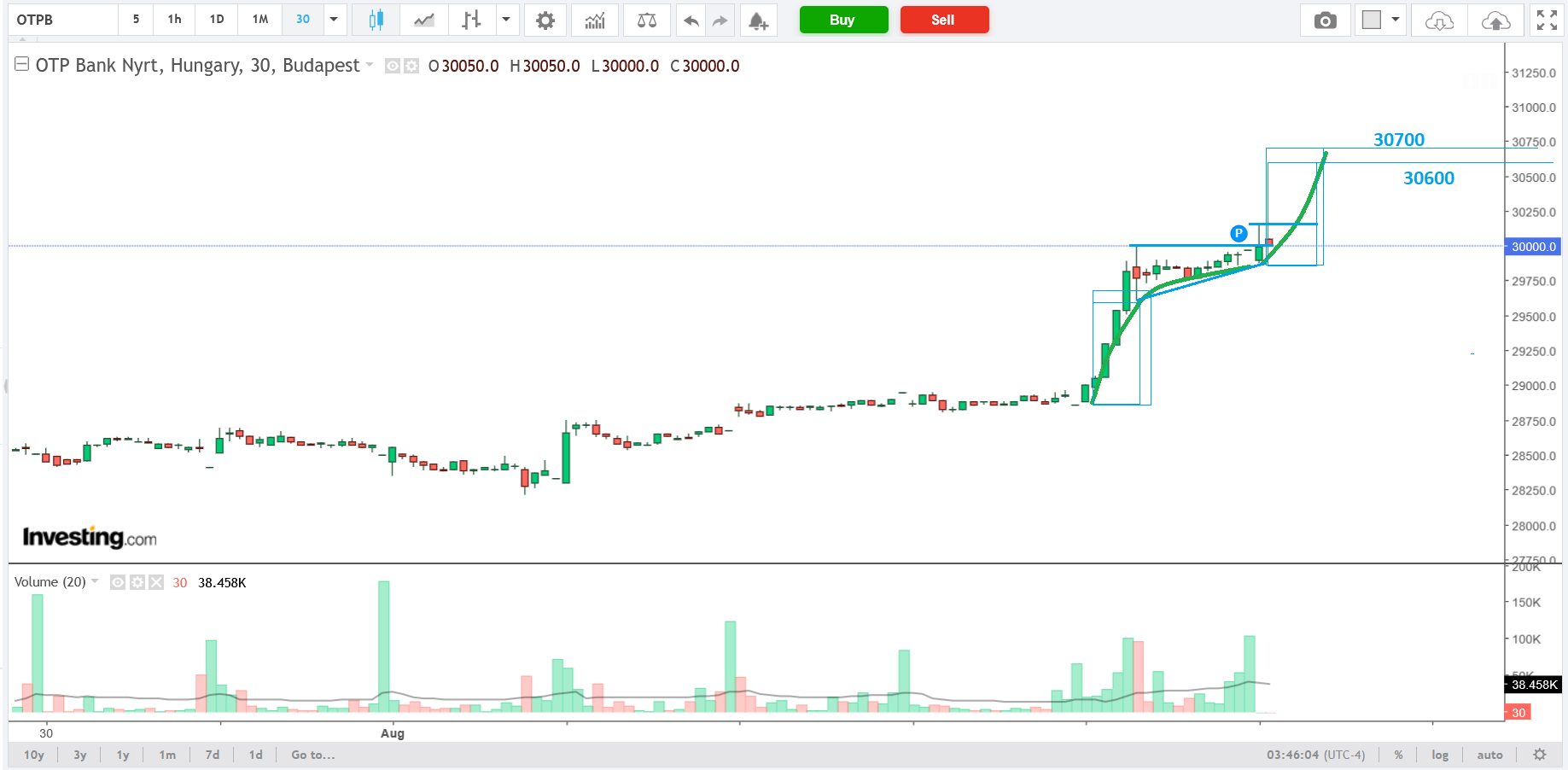
Task: Toggle log scale at bottom right
Action: pyautogui.click(x=1440, y=755)
